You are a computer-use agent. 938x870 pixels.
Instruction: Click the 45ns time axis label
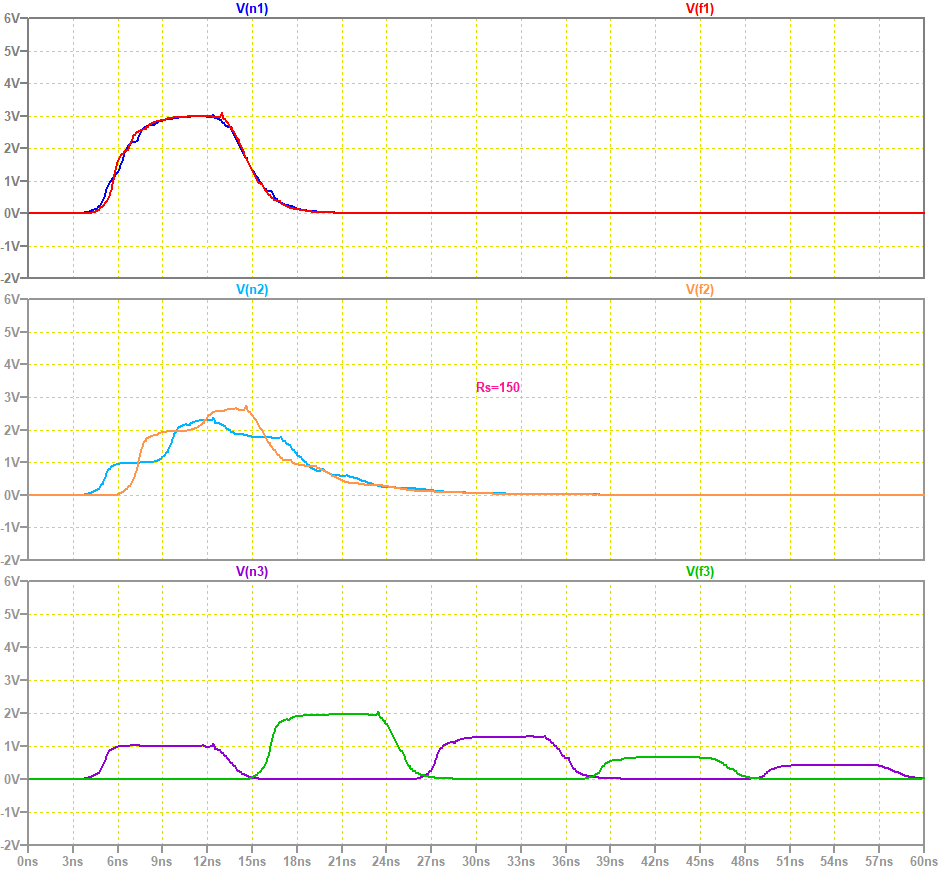coord(700,859)
